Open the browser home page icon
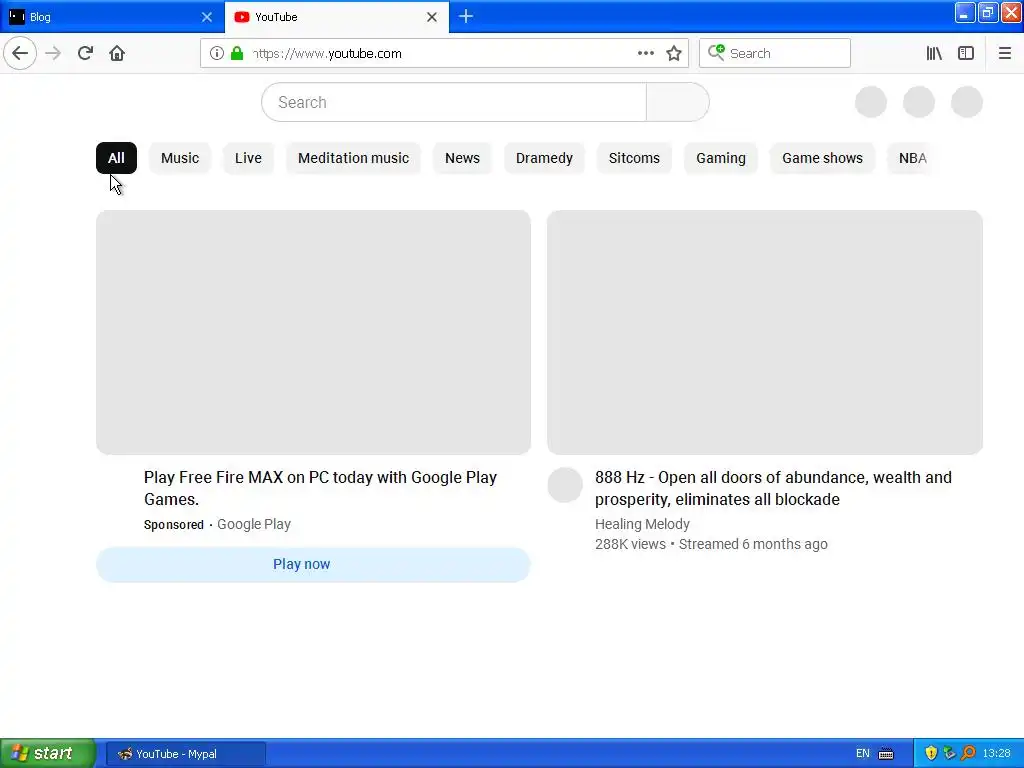Screen dimensions: 1024x768 (117, 53)
